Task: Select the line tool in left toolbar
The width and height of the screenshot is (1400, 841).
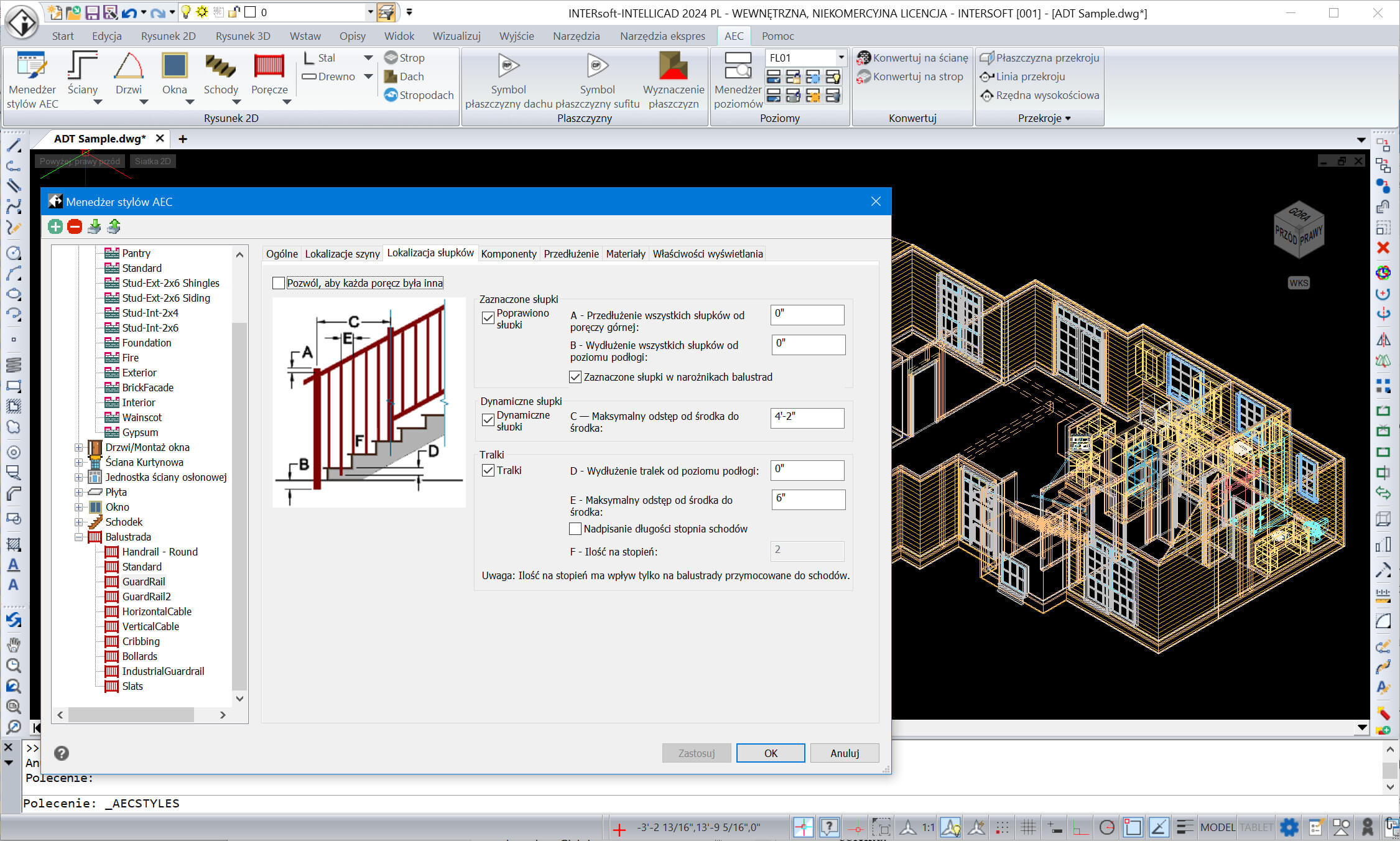Action: pyautogui.click(x=14, y=146)
